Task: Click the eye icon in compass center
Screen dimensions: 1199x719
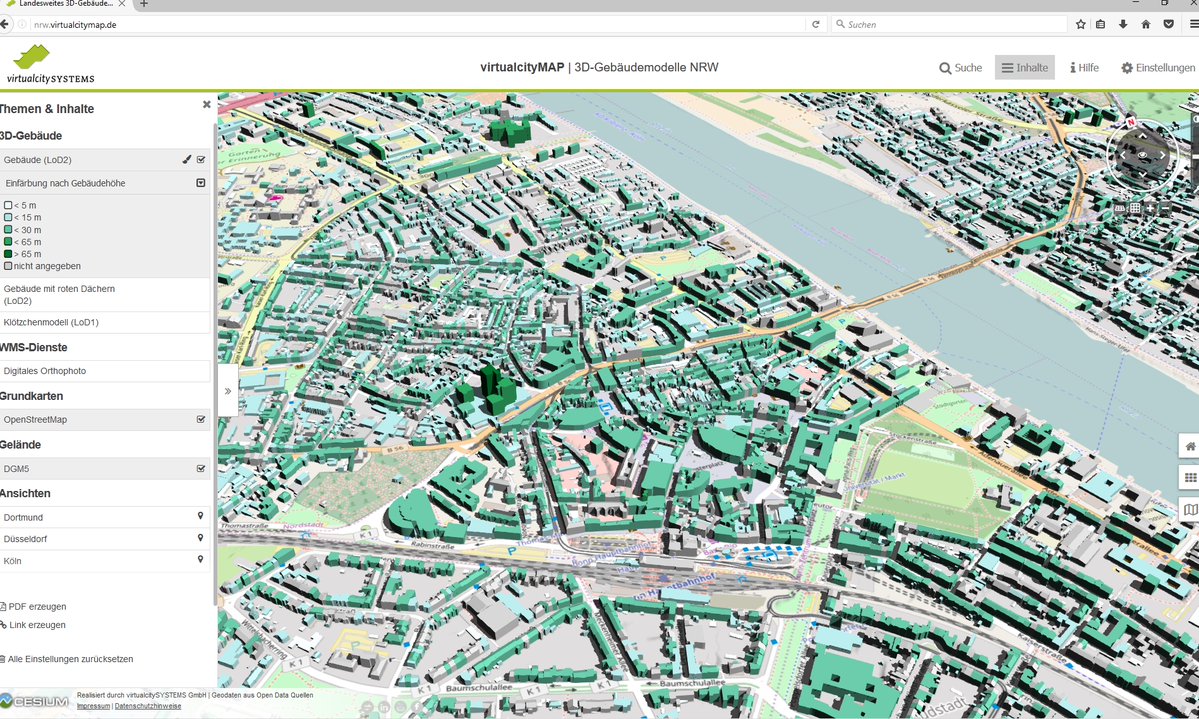Action: [x=1143, y=155]
